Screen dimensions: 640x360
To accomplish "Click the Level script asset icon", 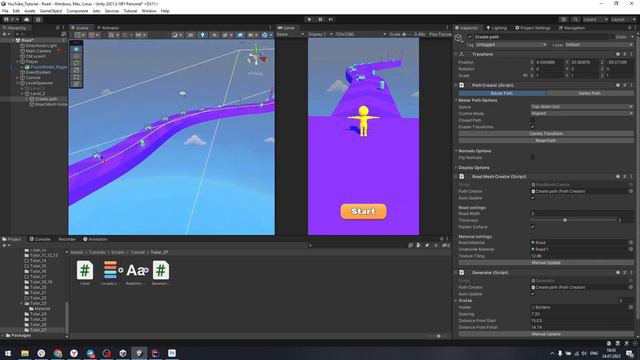I will tap(84, 270).
